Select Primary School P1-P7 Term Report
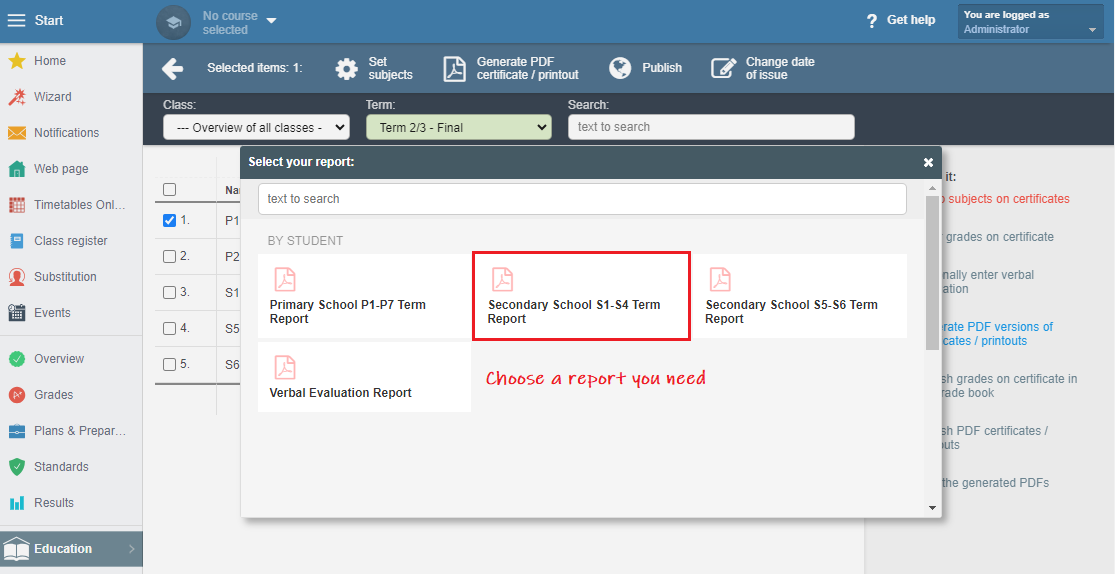The height and width of the screenshot is (574, 1115). pyautogui.click(x=364, y=297)
